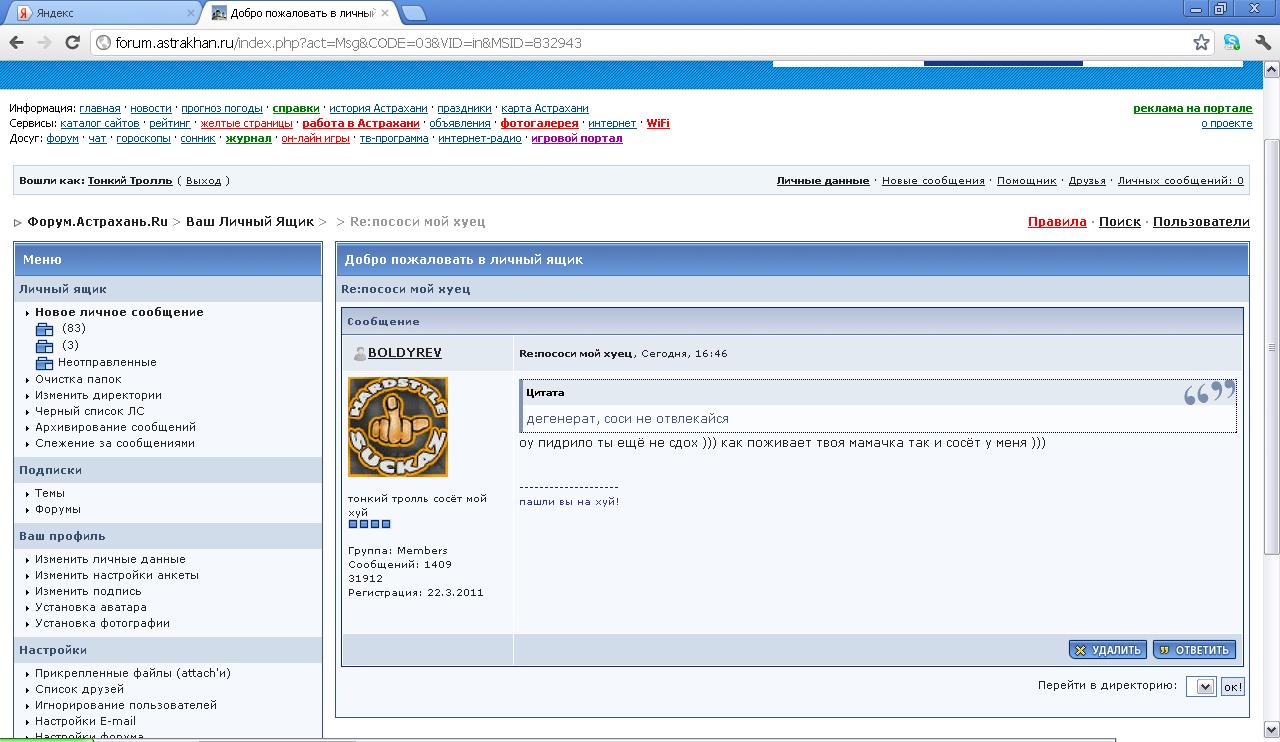Open the Помощник link
The width and height of the screenshot is (1280, 742).
pyautogui.click(x=1027, y=181)
